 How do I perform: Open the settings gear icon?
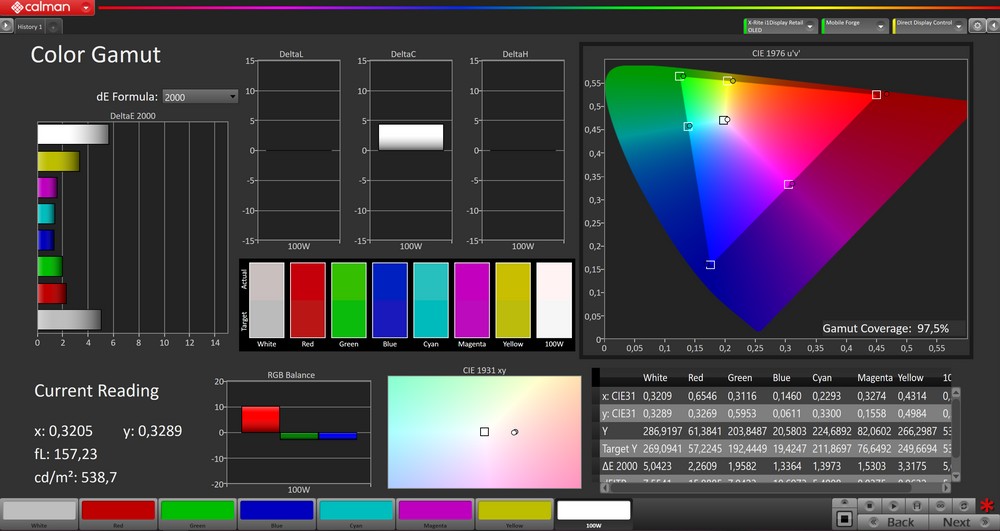tap(975, 25)
